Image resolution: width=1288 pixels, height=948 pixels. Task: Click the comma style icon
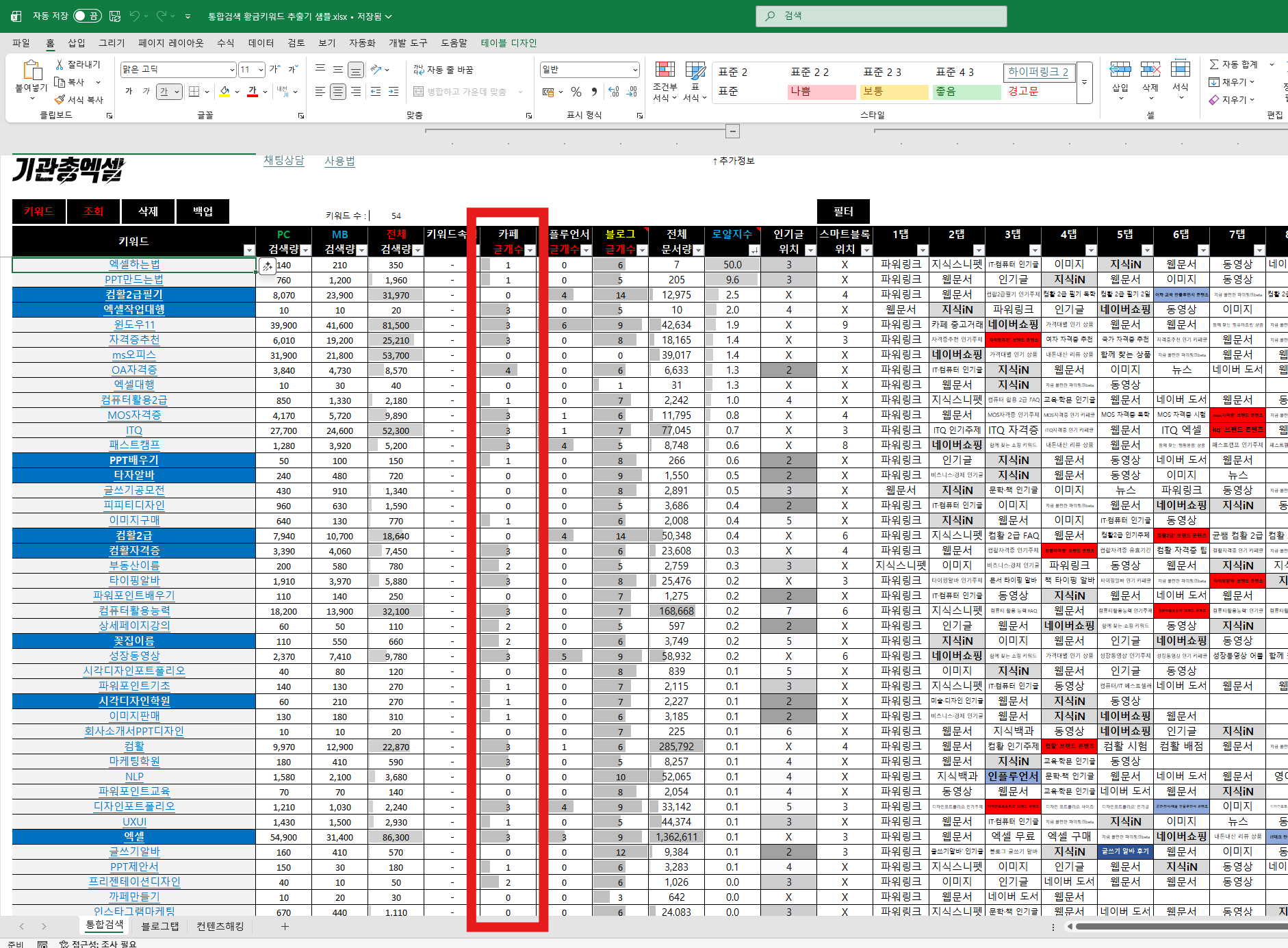pos(594,92)
